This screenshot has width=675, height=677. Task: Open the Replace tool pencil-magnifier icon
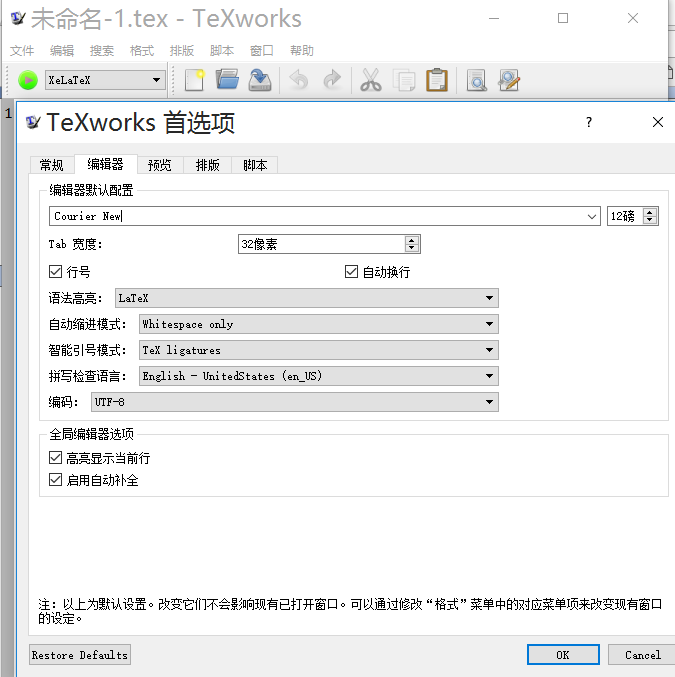pyautogui.click(x=509, y=80)
